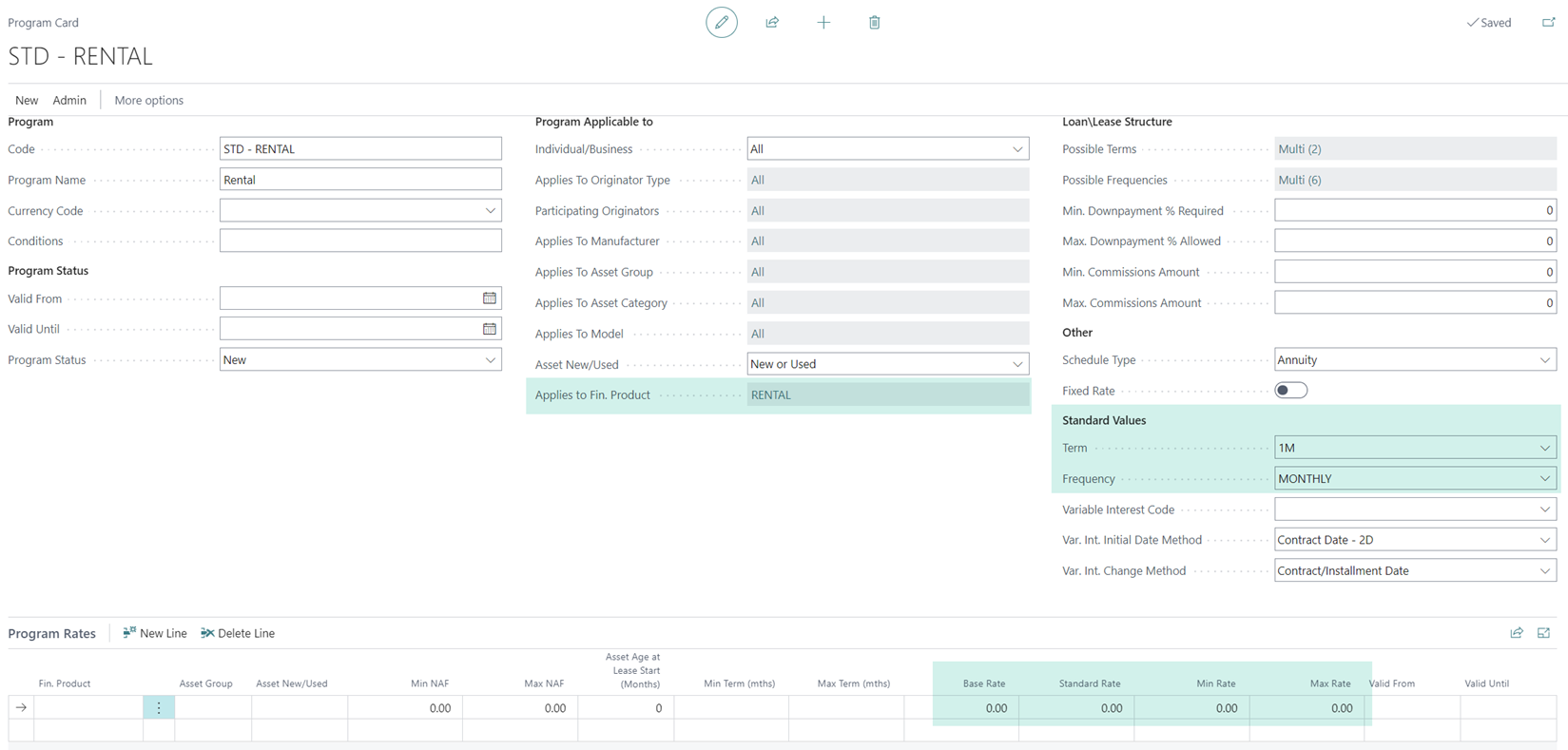This screenshot has width=1568, height=750.
Task: Expand the Program Rates section to full screen
Action: [x=1543, y=633]
